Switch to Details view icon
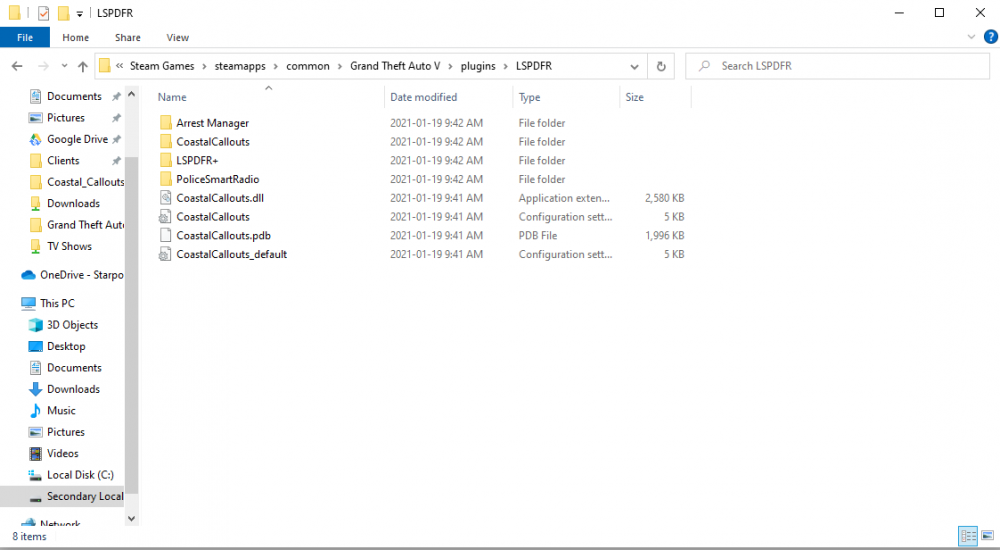This screenshot has width=1000, height=550. pos(968,536)
